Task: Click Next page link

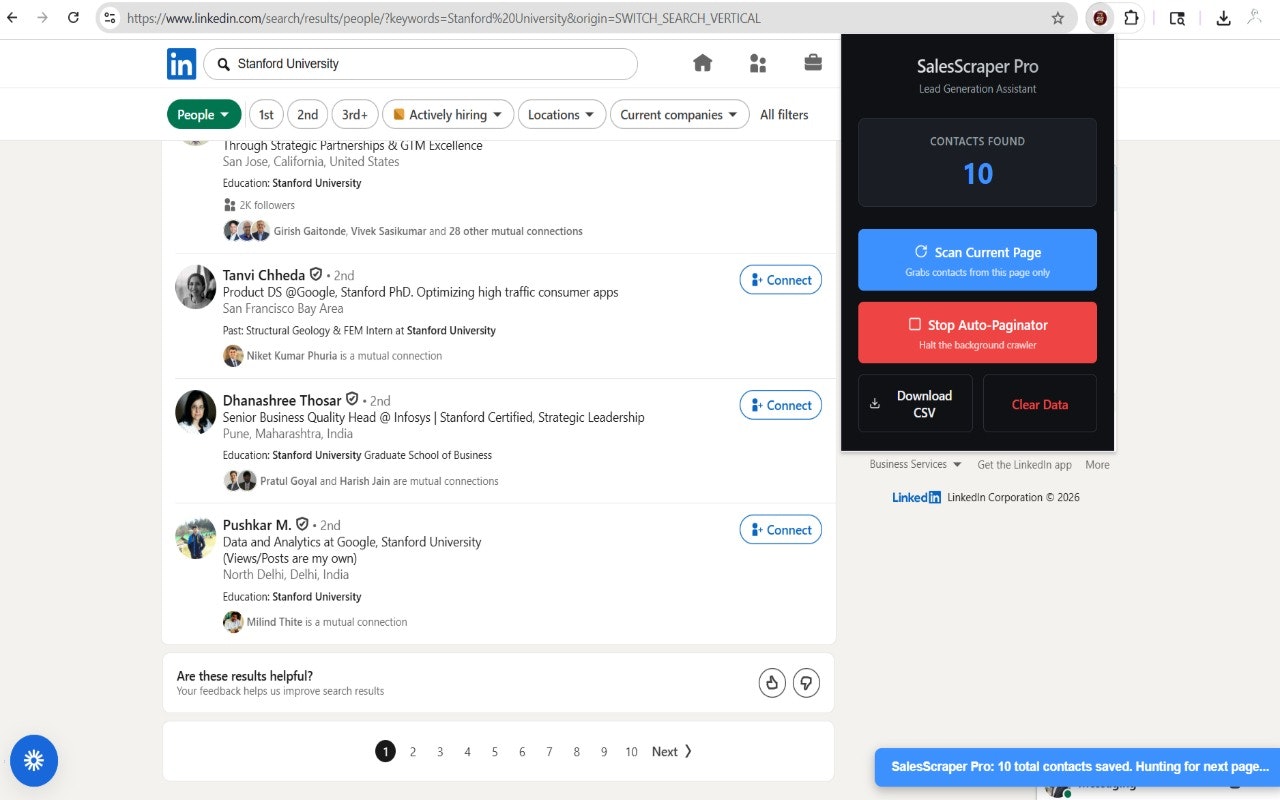Action: pyautogui.click(x=672, y=752)
